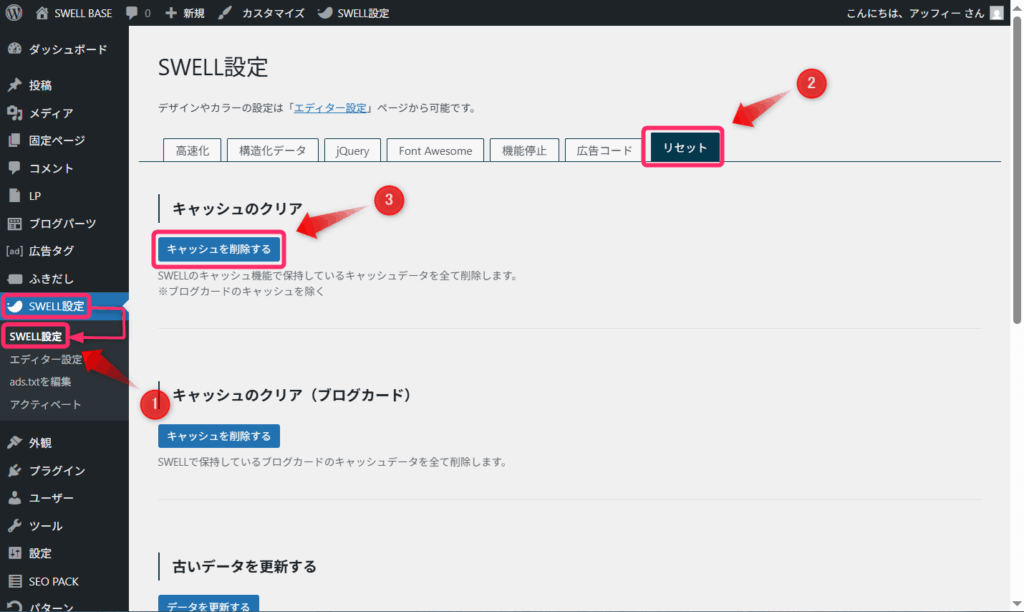Click the page scrollbar thumb
1024x612 pixels.
(x=1017, y=170)
